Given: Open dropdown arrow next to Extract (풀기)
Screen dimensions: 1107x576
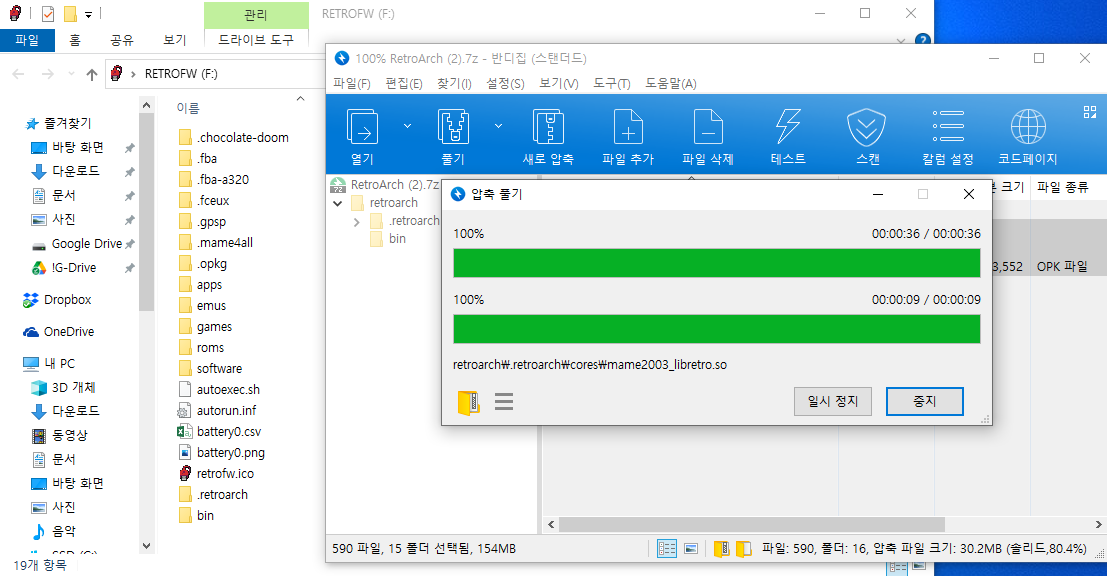Looking at the screenshot, I should [498, 126].
